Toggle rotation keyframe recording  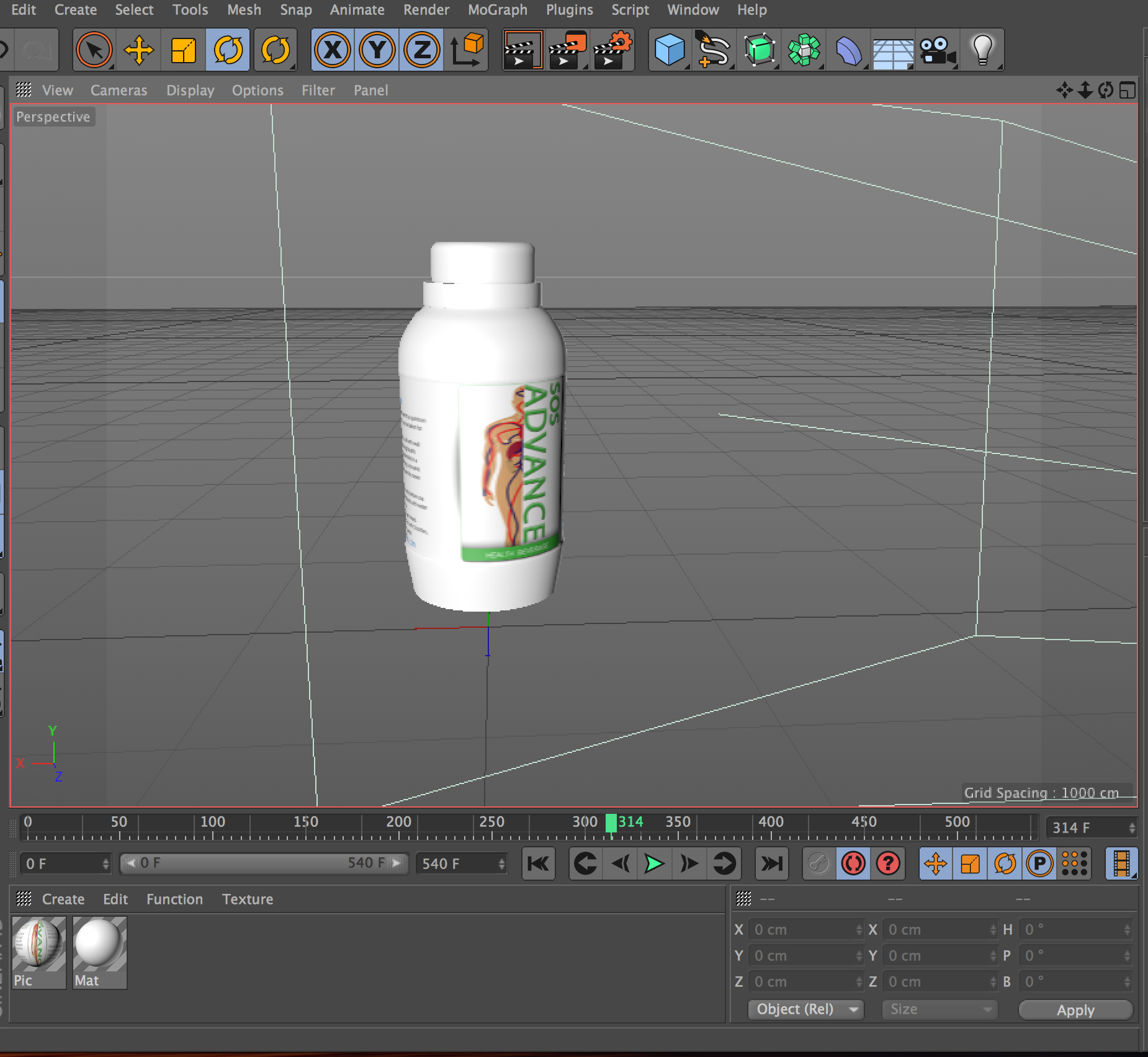pyautogui.click(x=1005, y=863)
